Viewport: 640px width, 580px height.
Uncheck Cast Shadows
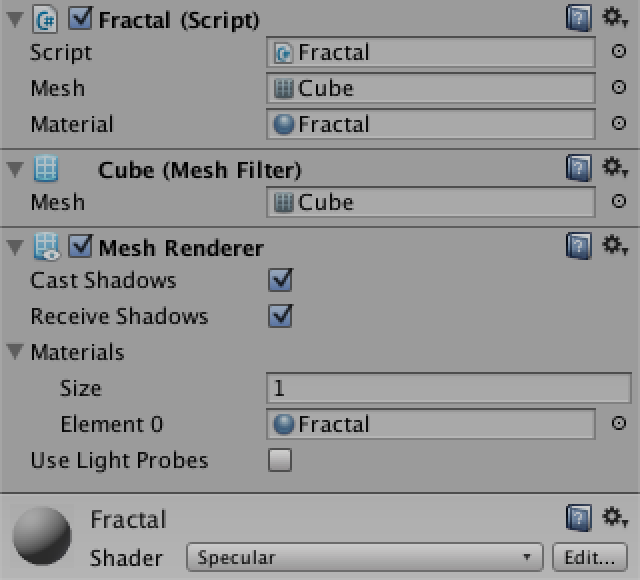coord(280,280)
